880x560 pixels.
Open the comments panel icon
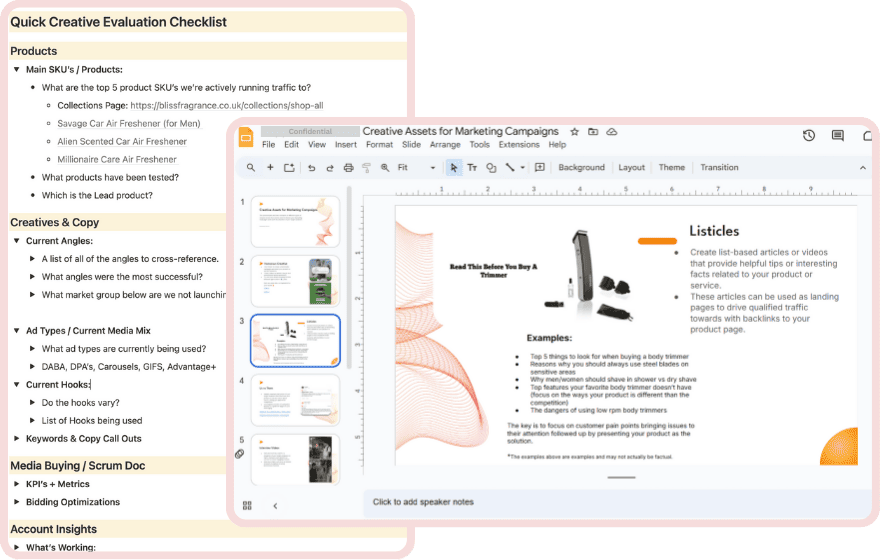click(x=838, y=135)
